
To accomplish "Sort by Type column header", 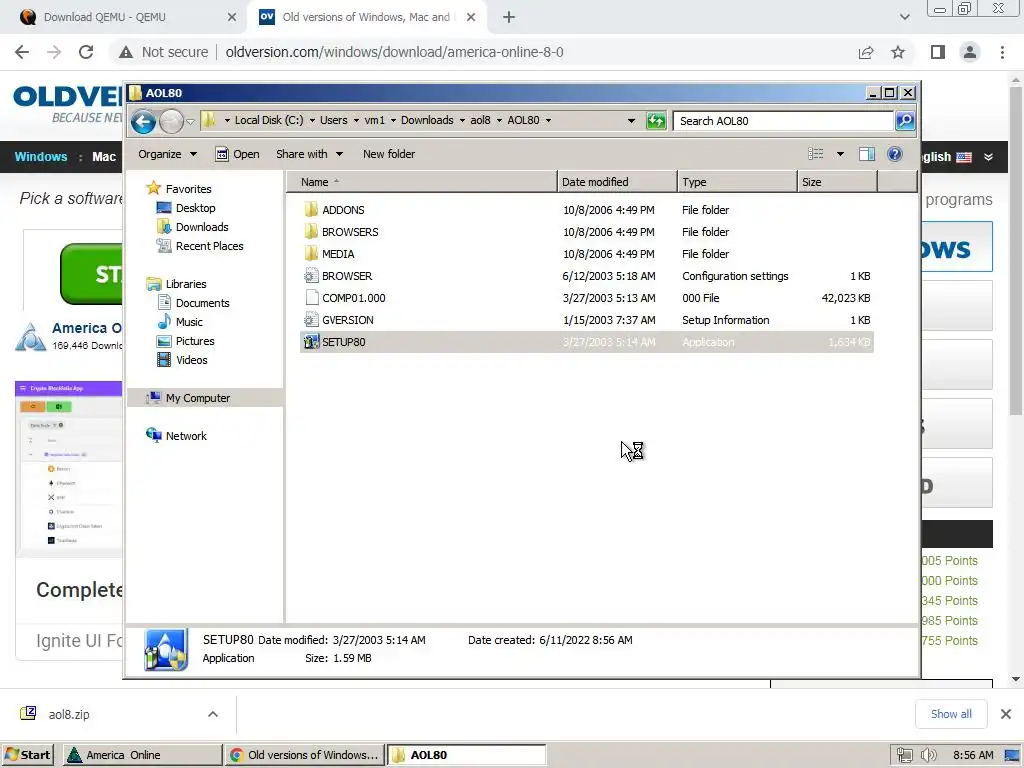I will click(737, 182).
